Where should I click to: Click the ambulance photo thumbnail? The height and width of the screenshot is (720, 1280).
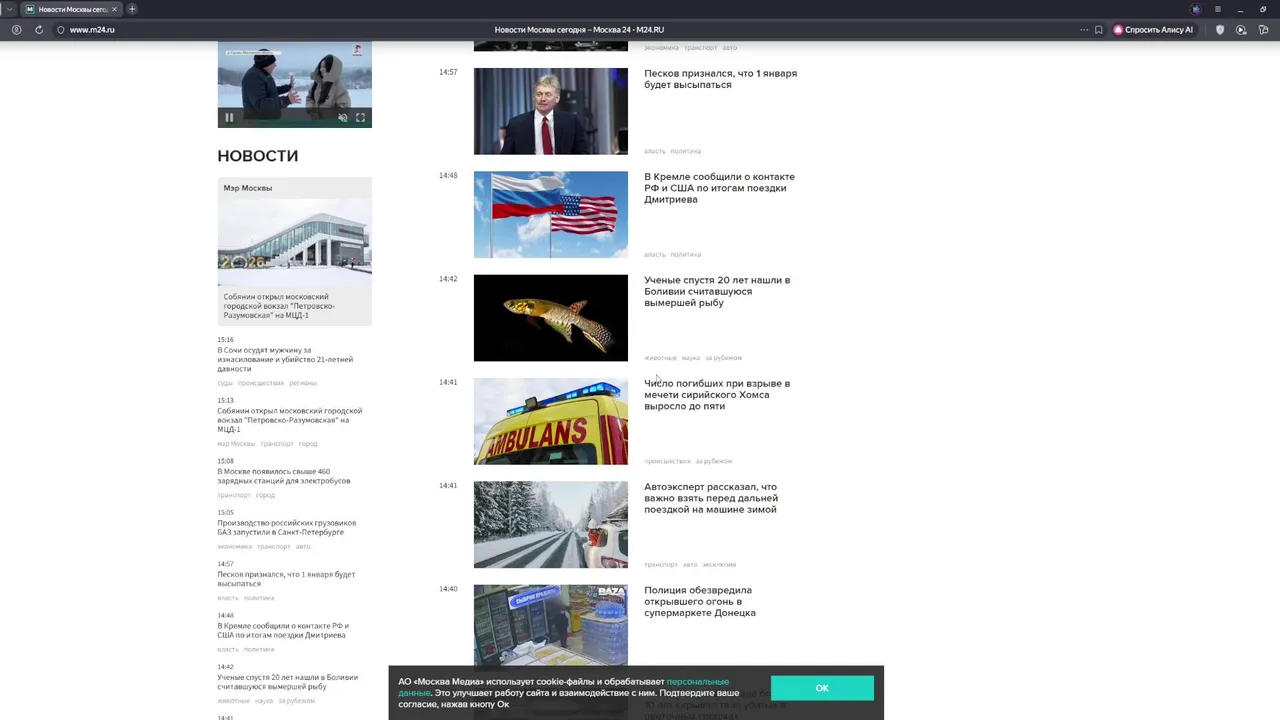click(x=551, y=421)
